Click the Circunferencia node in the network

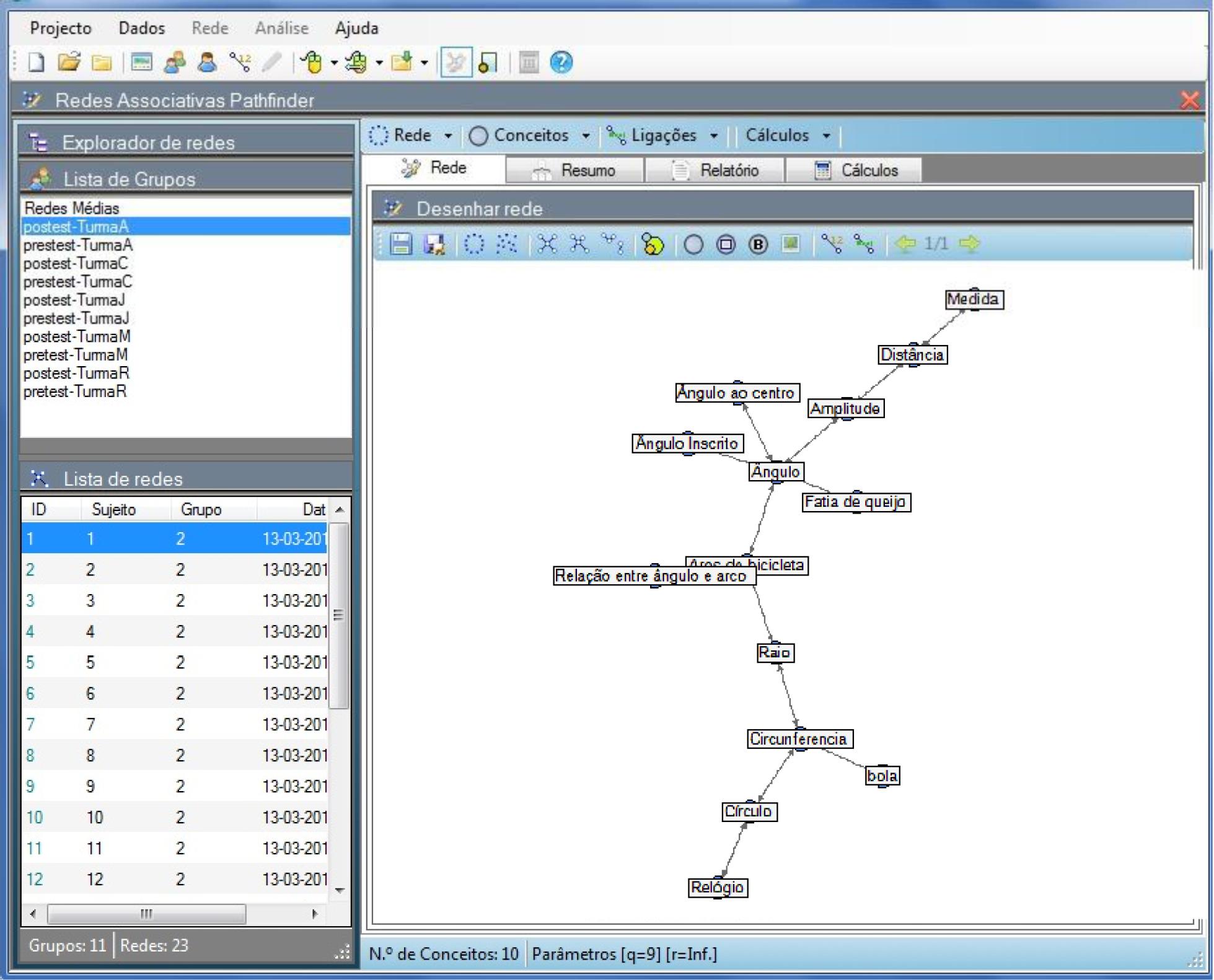[799, 739]
